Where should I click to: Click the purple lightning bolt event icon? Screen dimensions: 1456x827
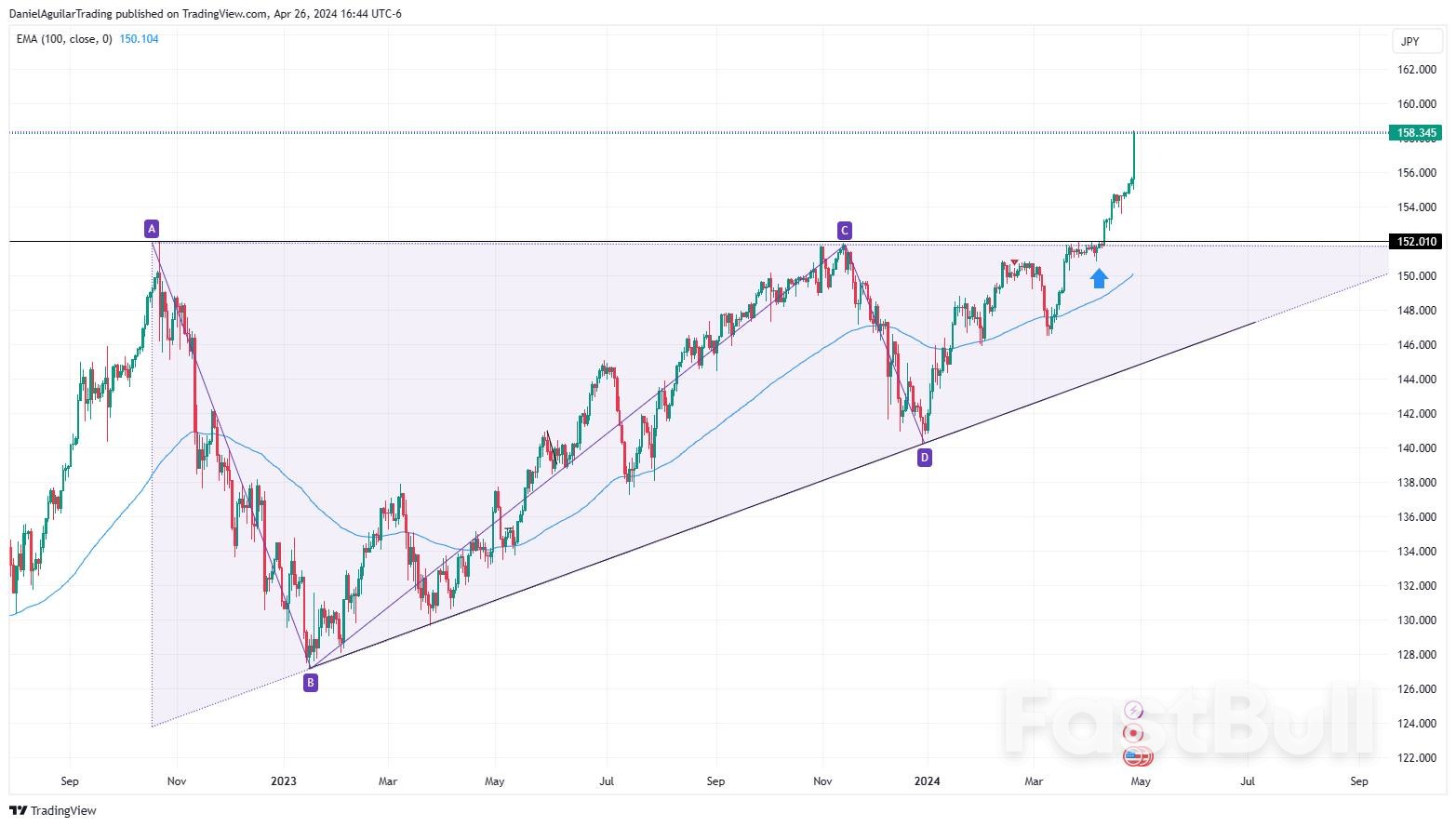point(1133,710)
